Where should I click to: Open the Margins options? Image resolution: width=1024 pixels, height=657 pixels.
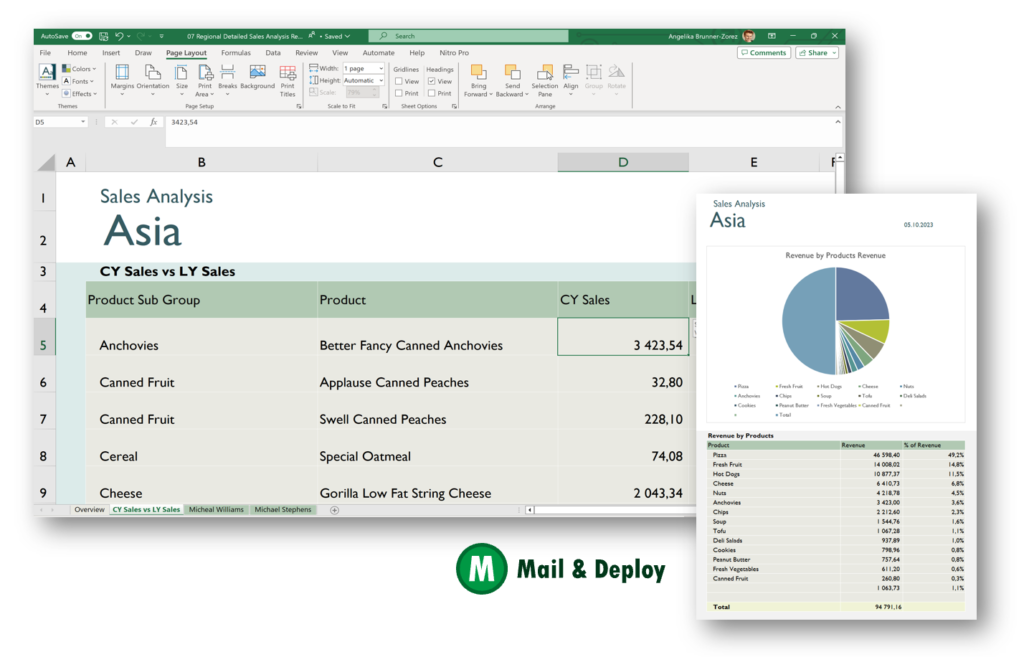(x=122, y=80)
